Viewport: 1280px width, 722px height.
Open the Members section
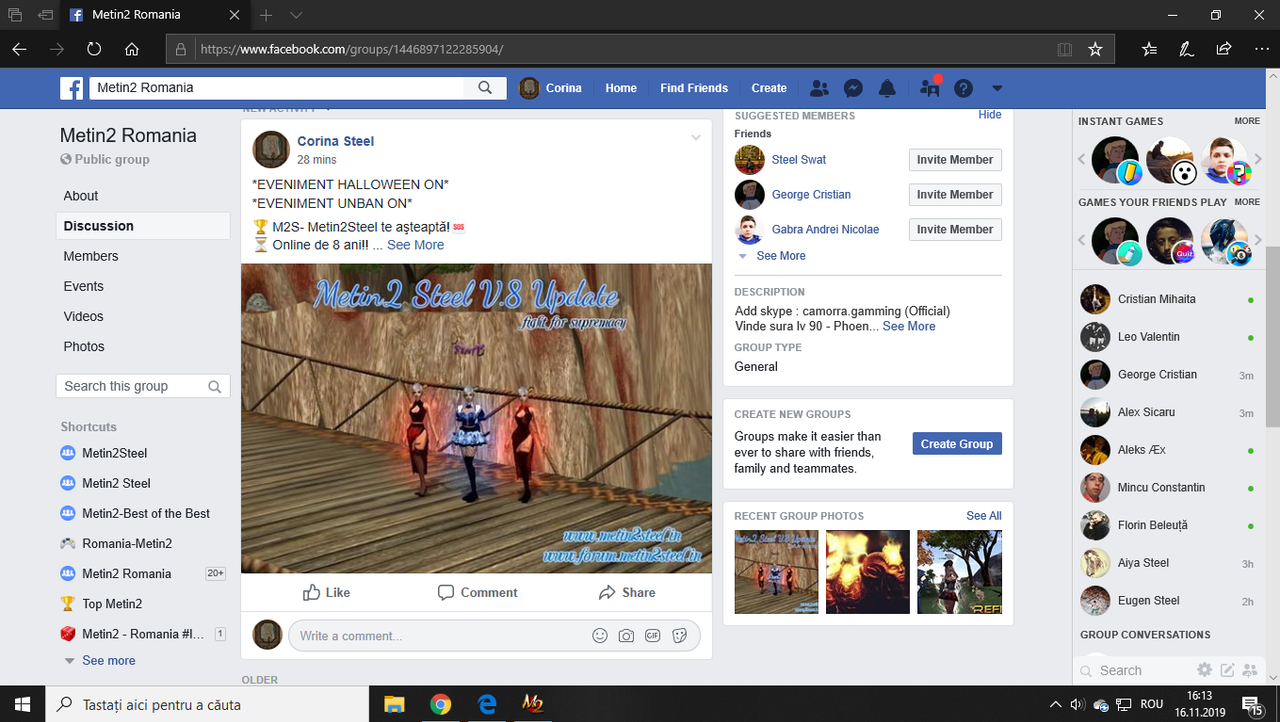coord(91,256)
